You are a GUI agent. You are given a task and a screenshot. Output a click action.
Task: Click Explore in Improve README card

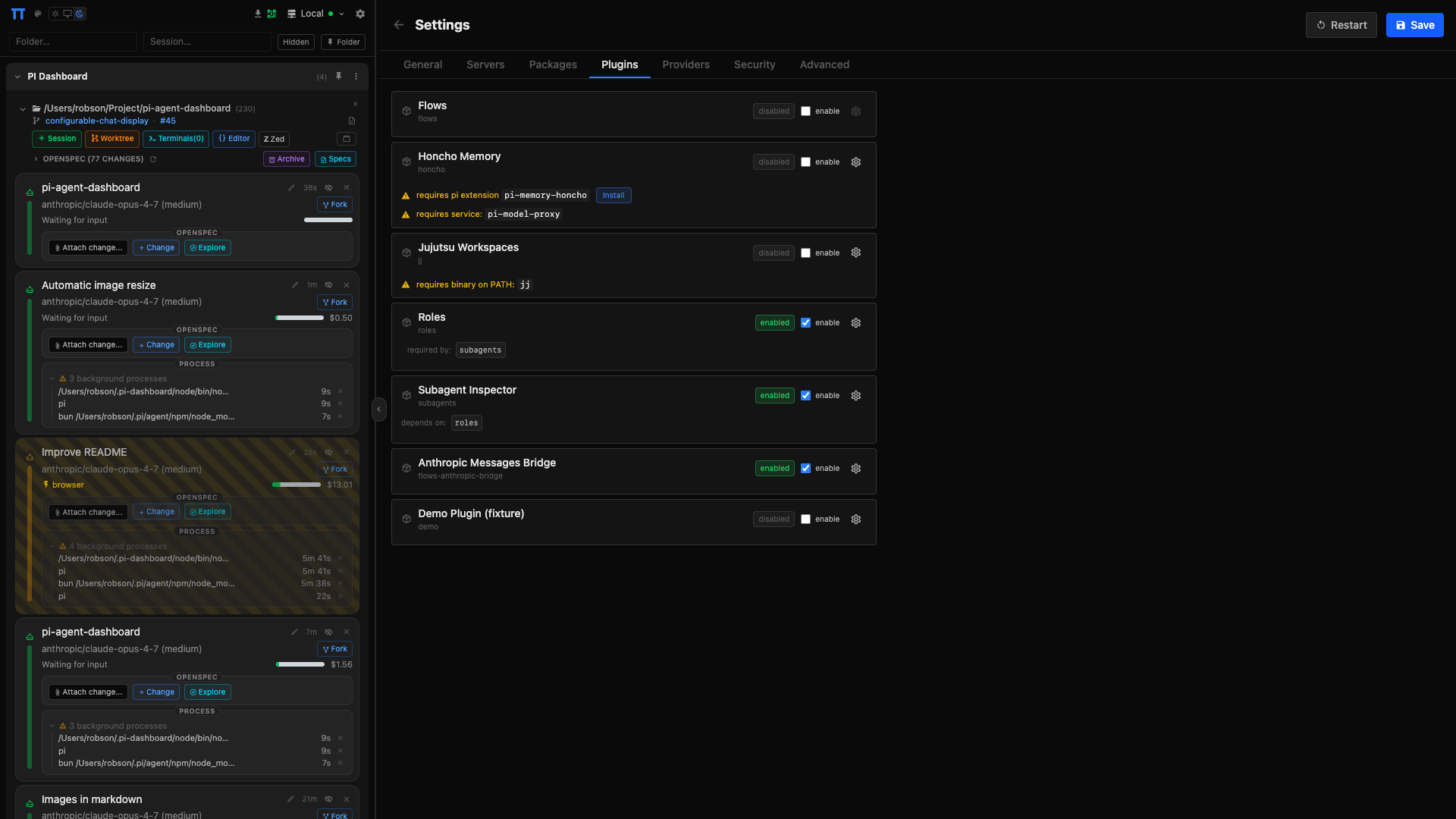pos(208,512)
